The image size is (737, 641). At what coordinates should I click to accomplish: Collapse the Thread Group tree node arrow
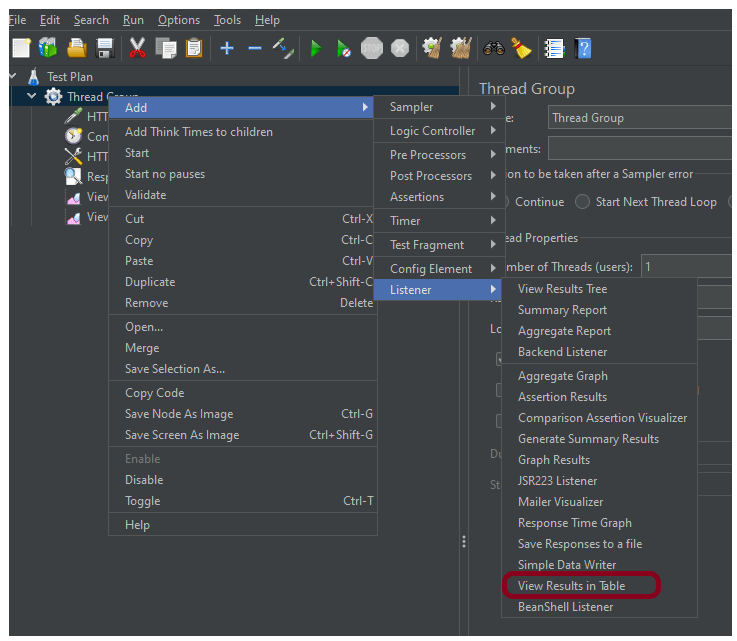coord(32,97)
